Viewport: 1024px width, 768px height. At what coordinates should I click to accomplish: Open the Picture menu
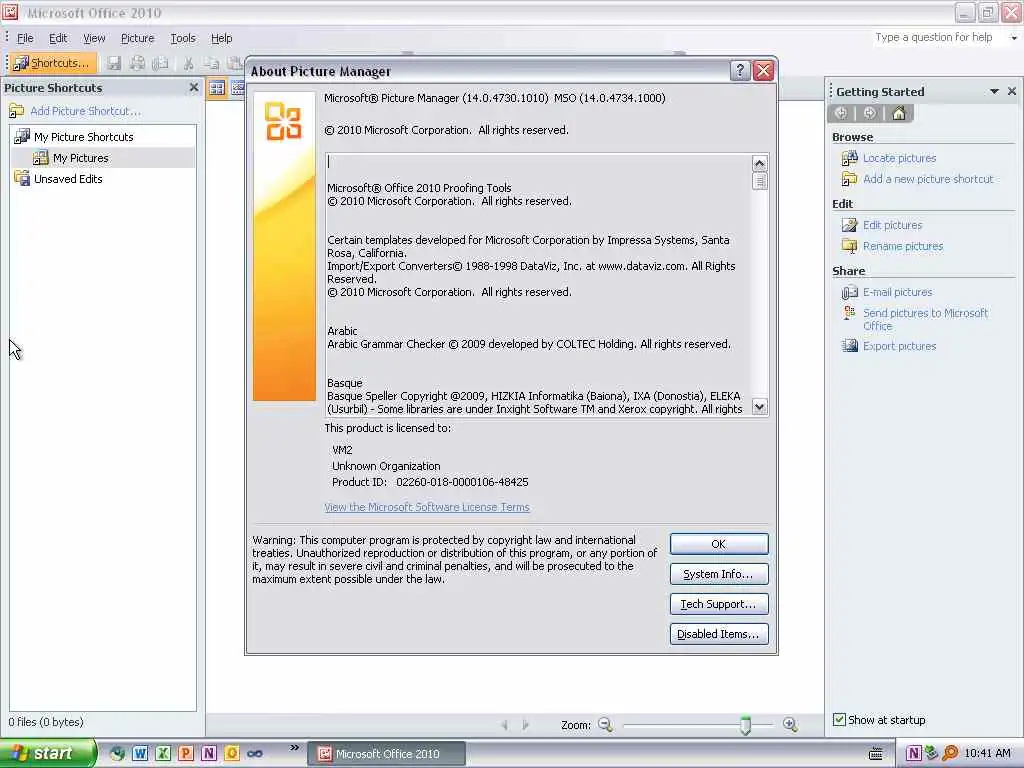[137, 38]
